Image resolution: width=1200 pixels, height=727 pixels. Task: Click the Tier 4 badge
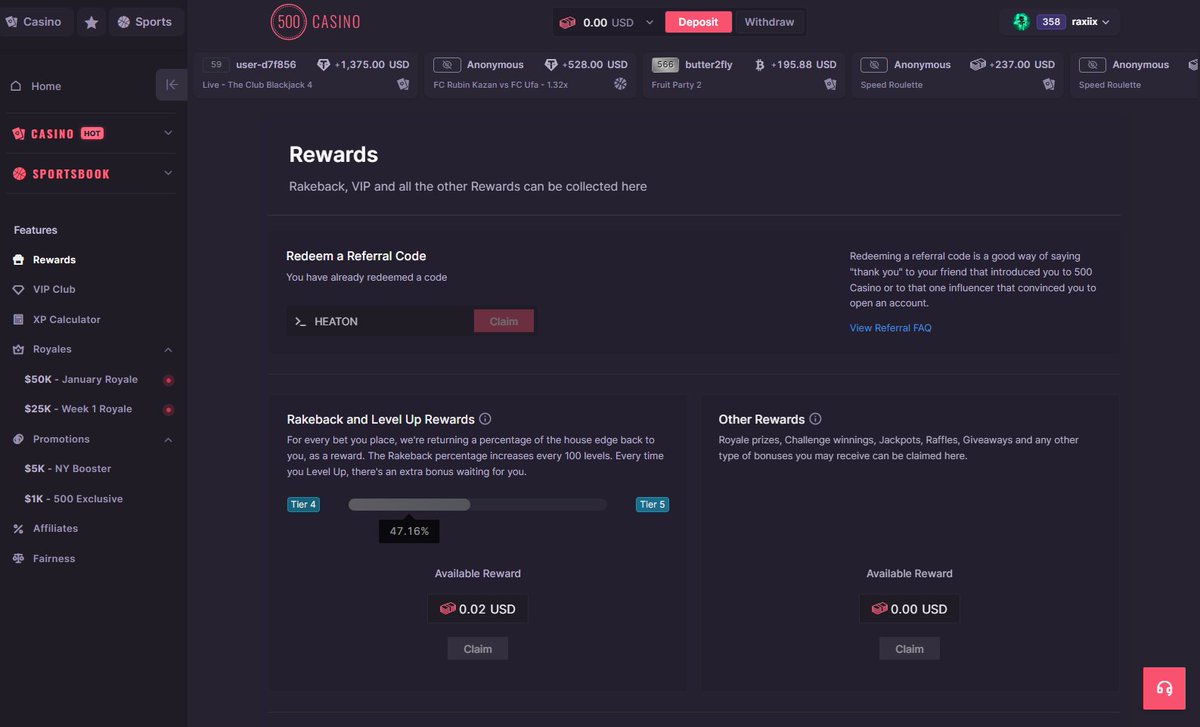(x=303, y=504)
